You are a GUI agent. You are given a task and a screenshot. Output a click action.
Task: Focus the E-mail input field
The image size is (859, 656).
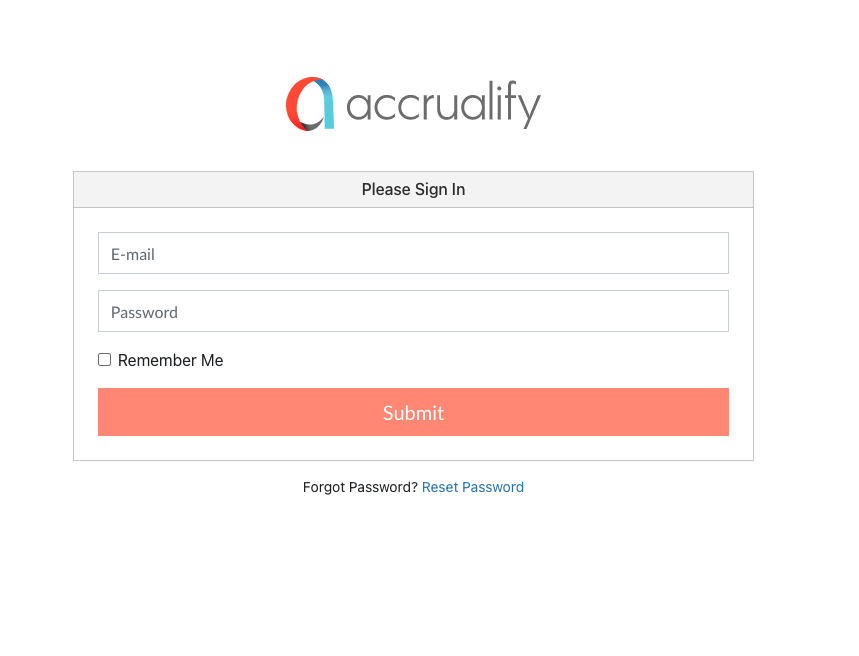click(x=413, y=253)
